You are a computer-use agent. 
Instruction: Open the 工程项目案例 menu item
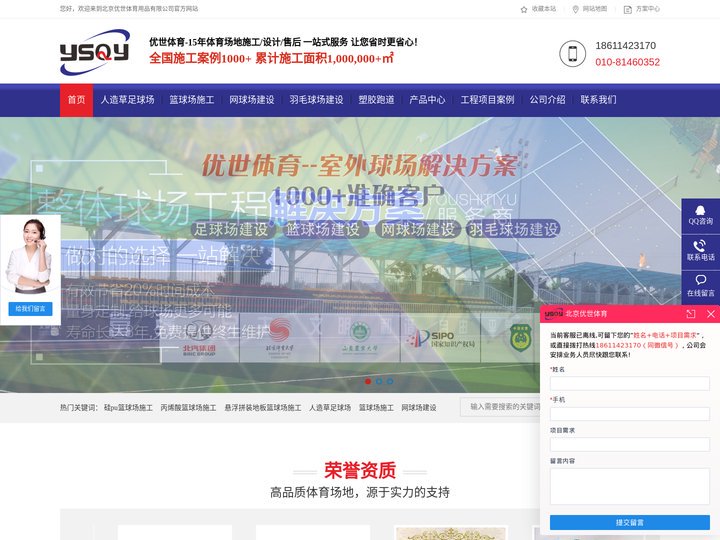487,100
